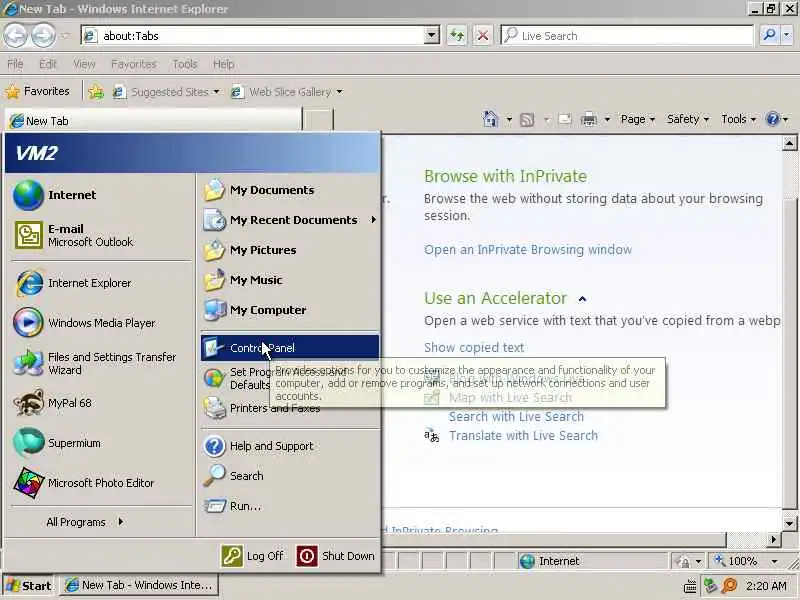Image resolution: width=800 pixels, height=600 pixels.
Task: Click vertical scrollbar down arrow
Action: click(789, 523)
